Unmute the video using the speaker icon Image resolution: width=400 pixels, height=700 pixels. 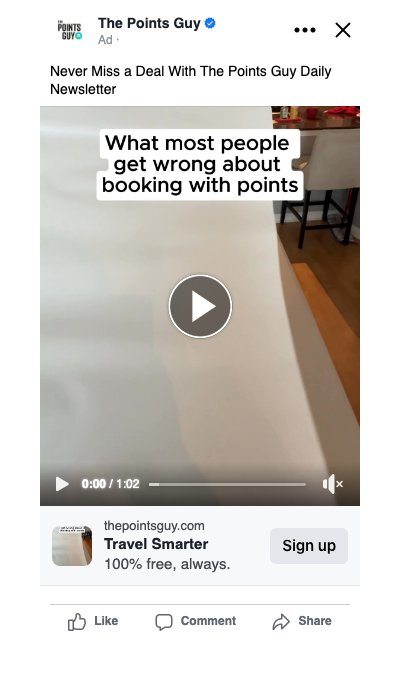point(333,484)
